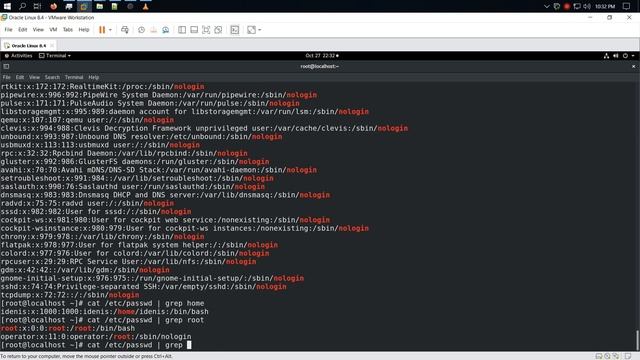Click the GNOME network status icon
This screenshot has height=360, width=640.
coord(606,56)
